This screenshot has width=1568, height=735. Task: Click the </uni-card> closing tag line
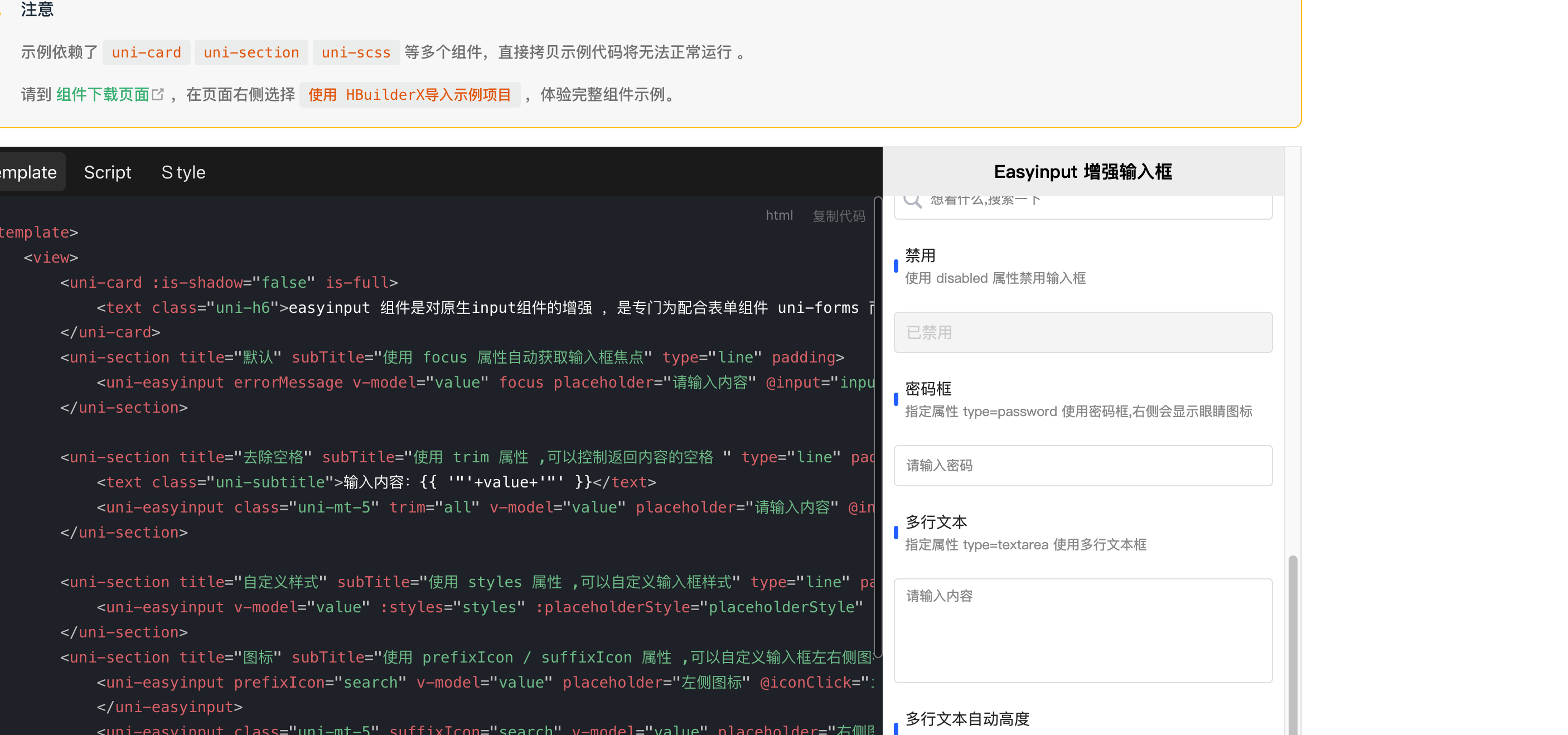pos(110,332)
